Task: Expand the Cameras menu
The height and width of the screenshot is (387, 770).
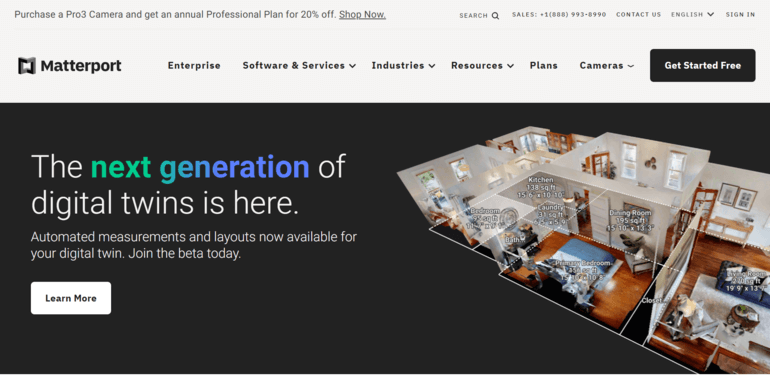Action: [606, 65]
